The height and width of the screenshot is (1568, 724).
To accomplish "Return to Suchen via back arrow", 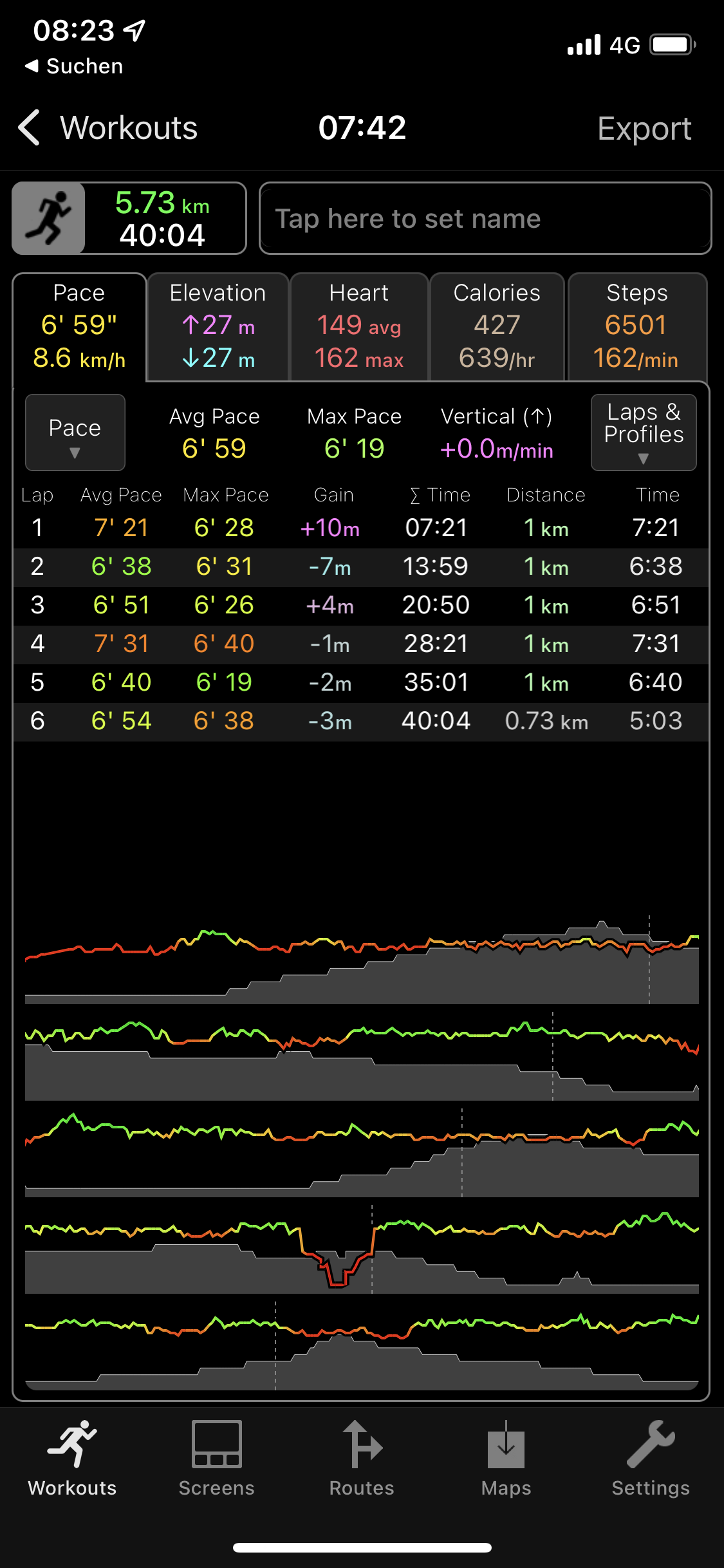I will point(31,66).
